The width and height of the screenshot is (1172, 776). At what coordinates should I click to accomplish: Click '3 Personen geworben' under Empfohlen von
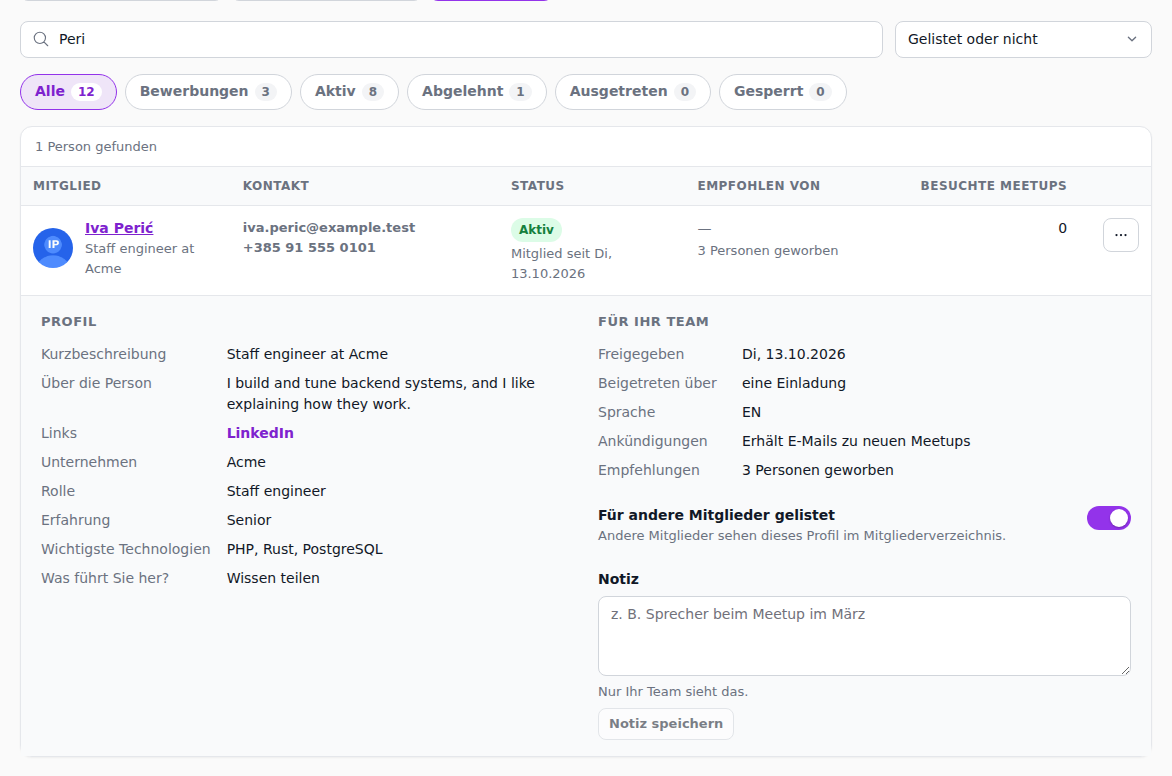[x=768, y=250]
